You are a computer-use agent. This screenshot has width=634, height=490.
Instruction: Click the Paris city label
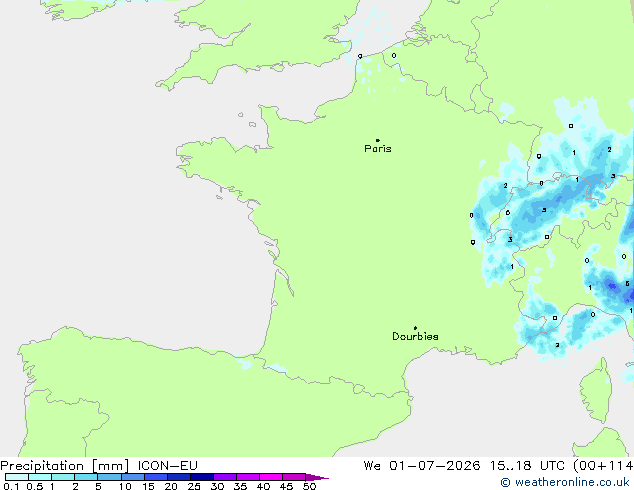point(378,149)
